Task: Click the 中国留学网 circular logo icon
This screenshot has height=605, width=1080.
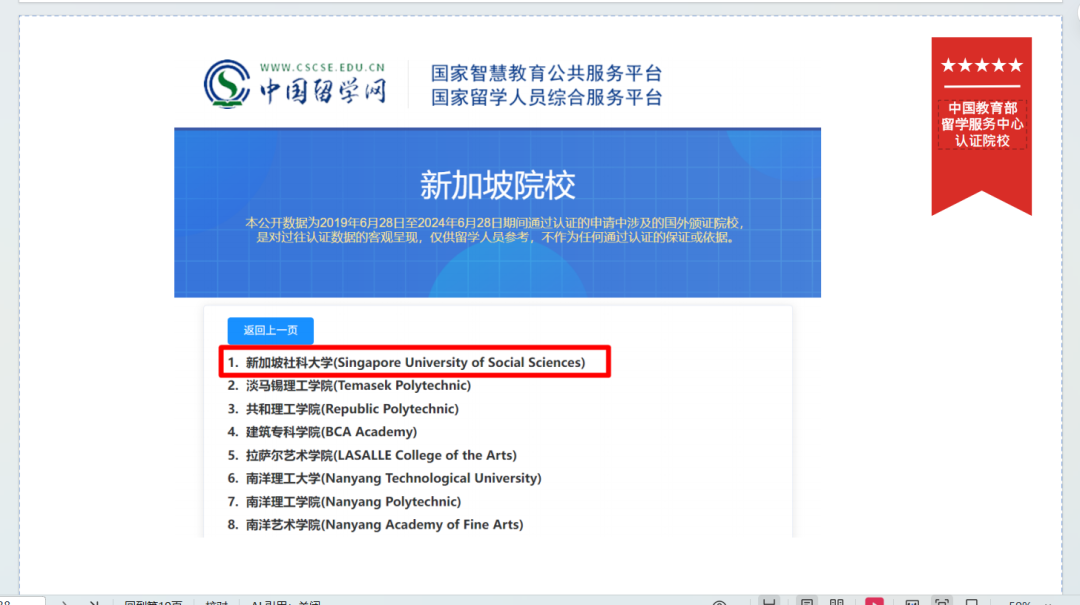Action: click(x=227, y=84)
